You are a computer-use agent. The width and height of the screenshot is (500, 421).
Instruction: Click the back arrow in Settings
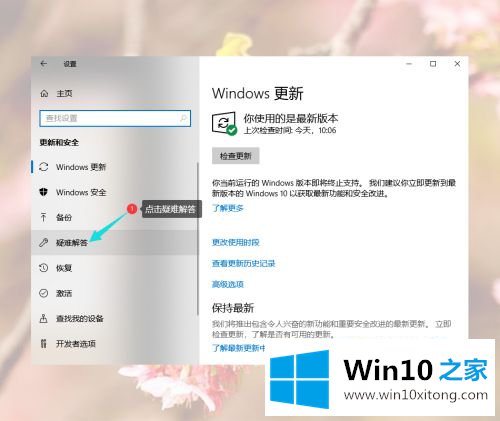coord(44,63)
